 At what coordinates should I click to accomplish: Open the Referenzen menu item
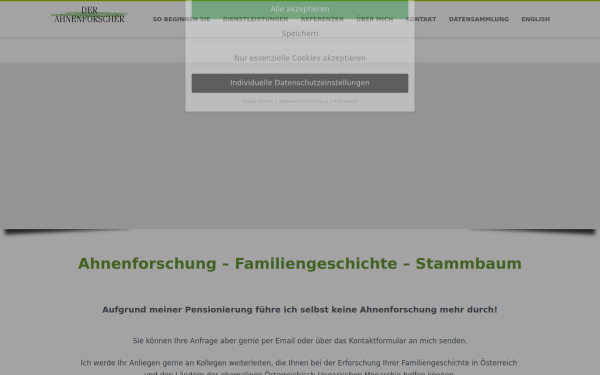click(x=322, y=19)
